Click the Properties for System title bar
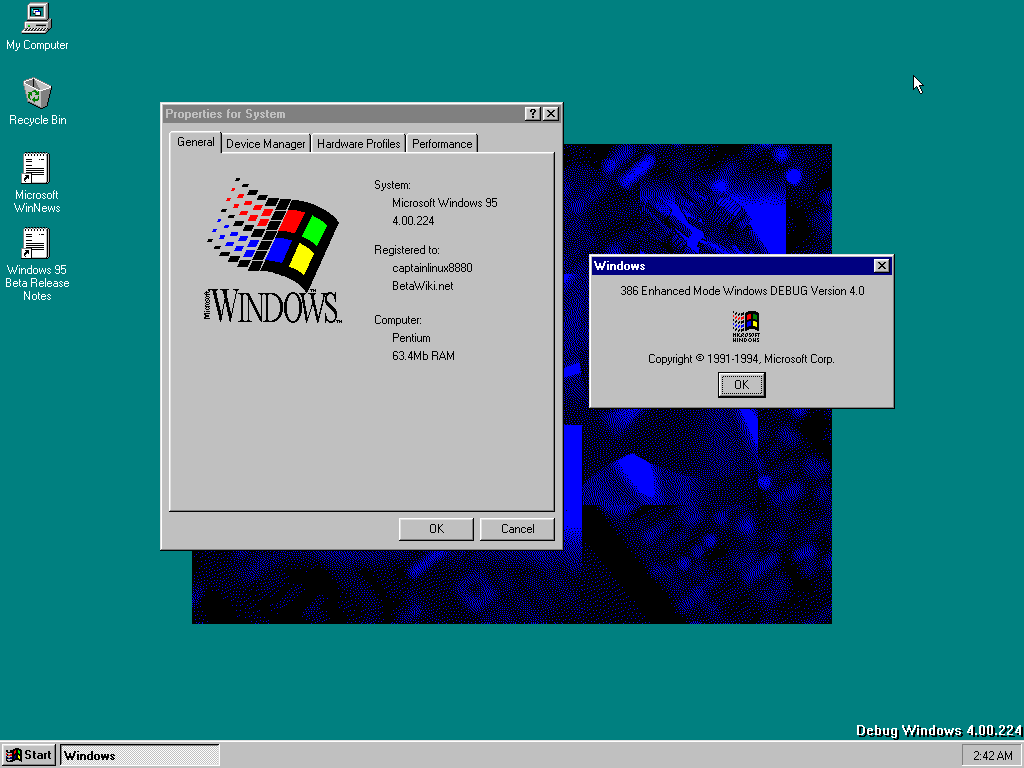 click(x=344, y=114)
